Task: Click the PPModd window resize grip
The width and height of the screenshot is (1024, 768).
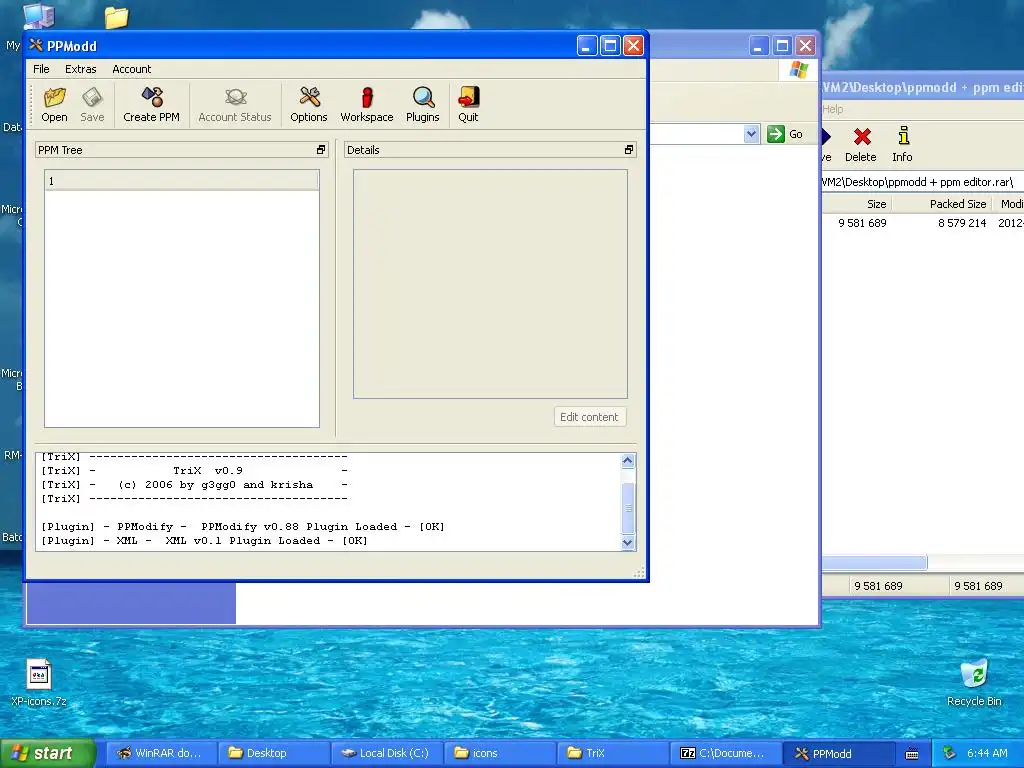Action: (x=639, y=573)
